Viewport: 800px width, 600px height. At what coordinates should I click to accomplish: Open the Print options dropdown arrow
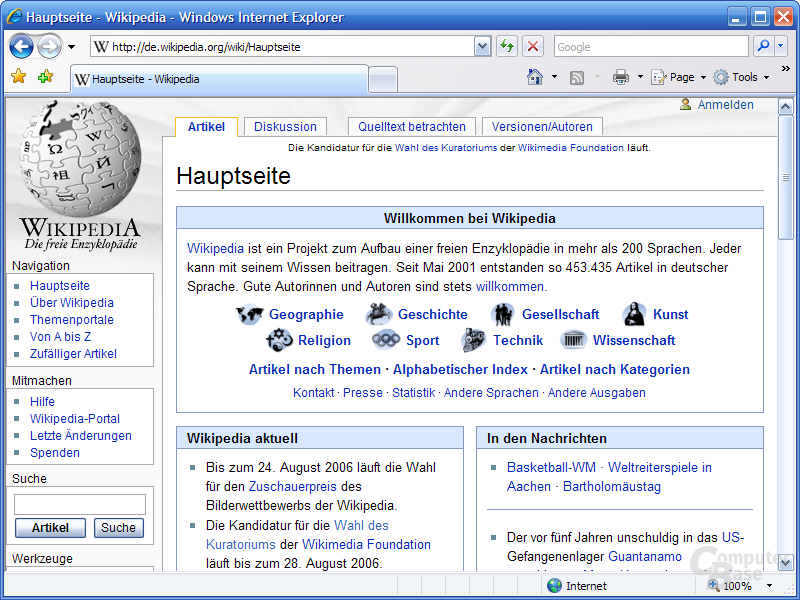click(x=640, y=77)
